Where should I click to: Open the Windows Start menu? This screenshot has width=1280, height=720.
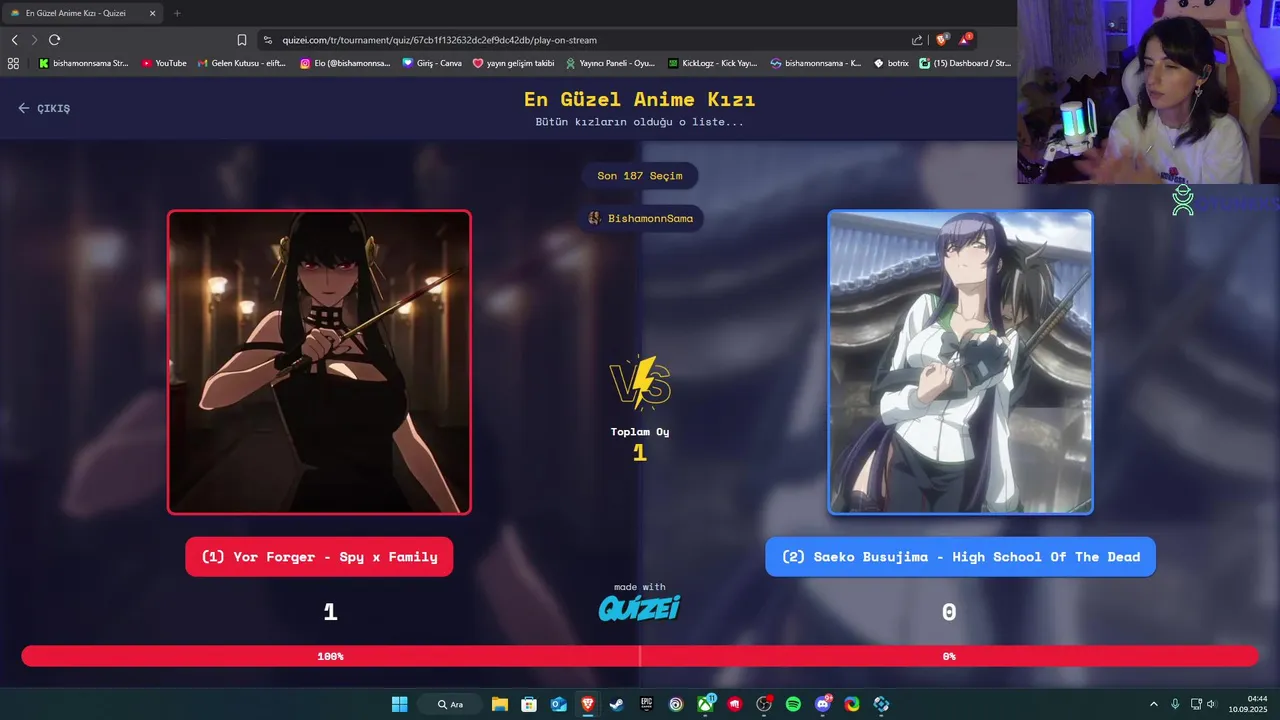(399, 704)
